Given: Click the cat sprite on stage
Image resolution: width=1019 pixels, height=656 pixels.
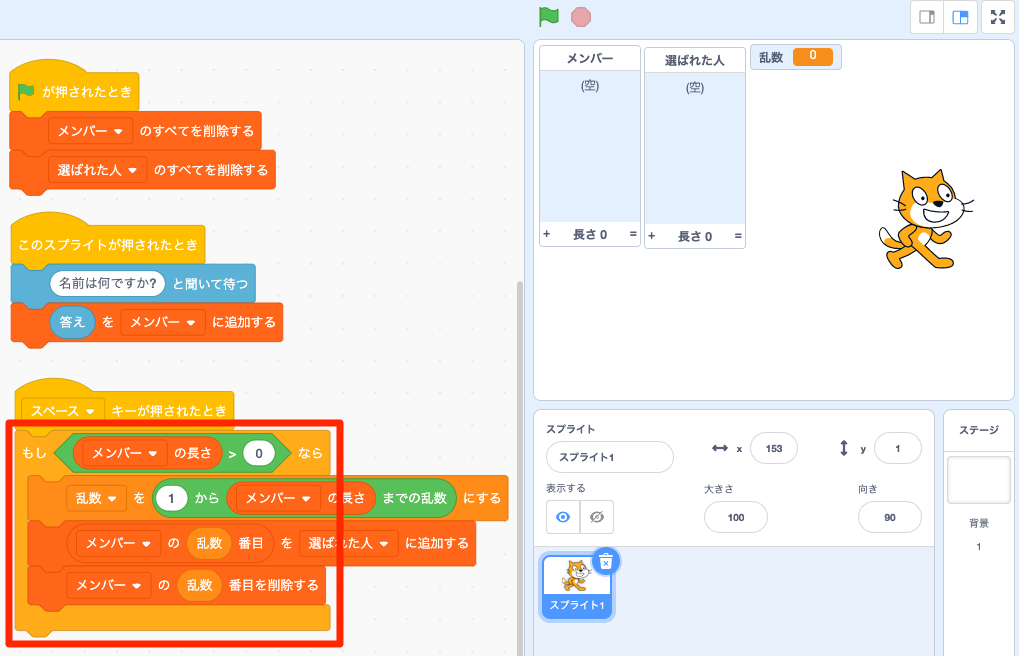Looking at the screenshot, I should pyautogui.click(x=925, y=220).
